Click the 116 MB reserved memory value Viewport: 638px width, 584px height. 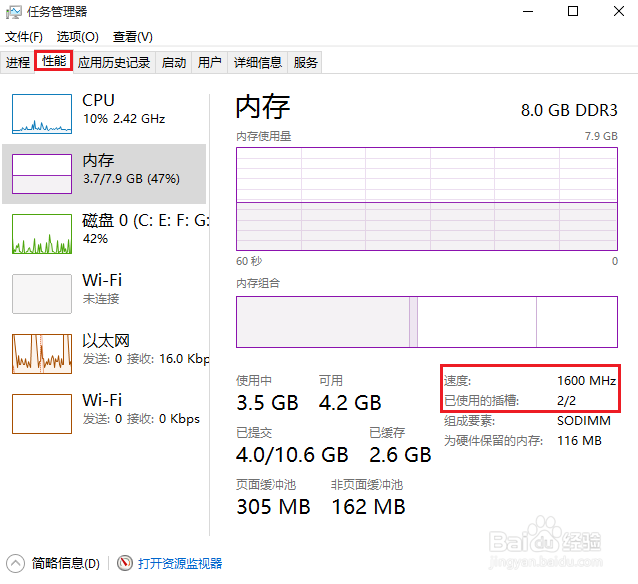point(579,441)
